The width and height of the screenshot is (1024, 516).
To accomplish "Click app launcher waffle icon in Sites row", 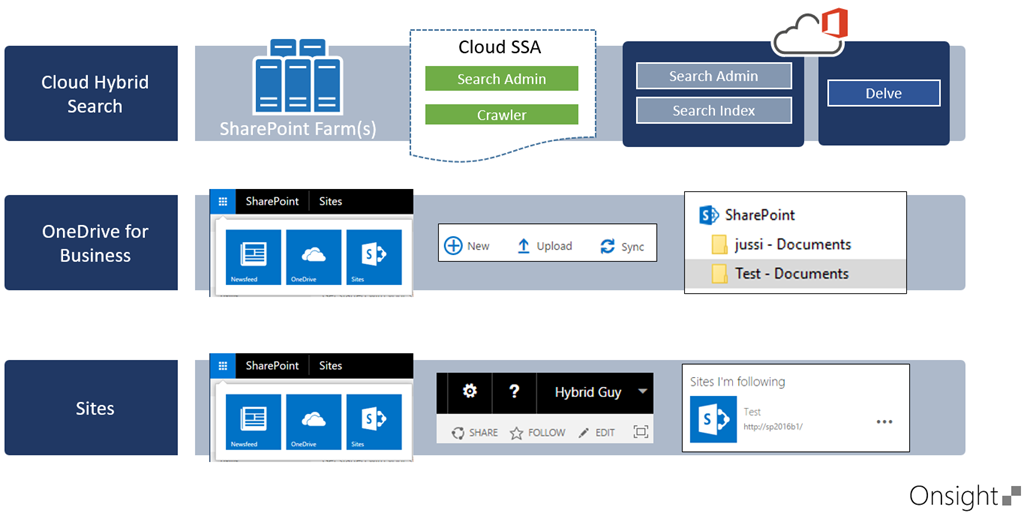I will click(223, 366).
